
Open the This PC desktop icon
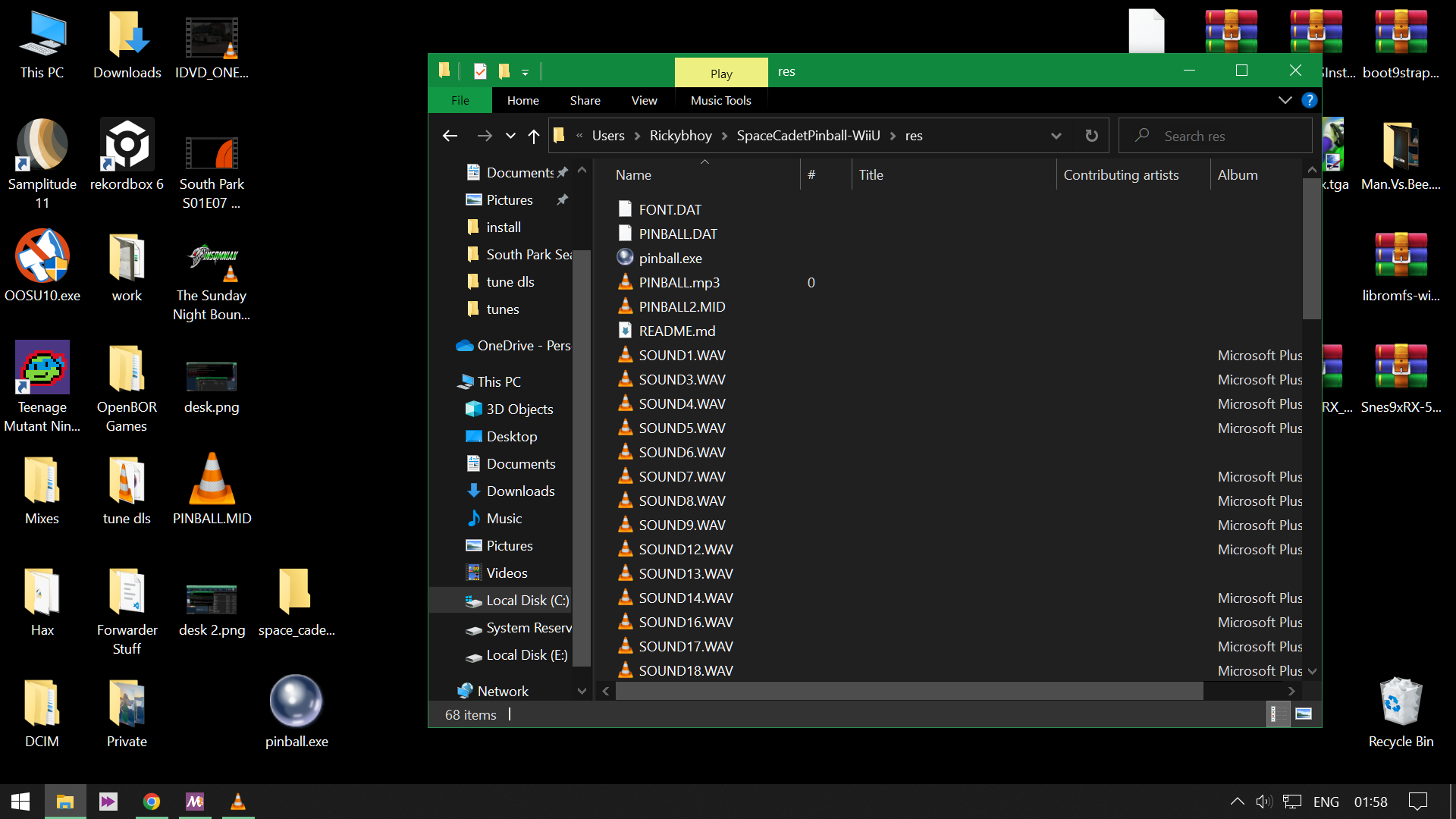[x=42, y=45]
